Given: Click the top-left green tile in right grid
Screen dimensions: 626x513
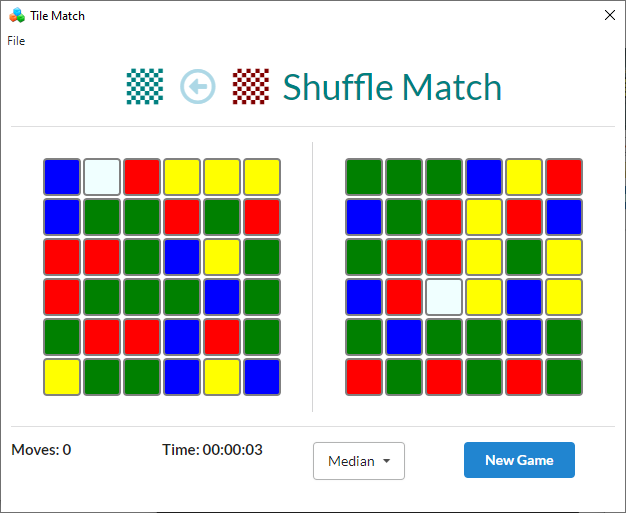Looking at the screenshot, I should pos(364,177).
